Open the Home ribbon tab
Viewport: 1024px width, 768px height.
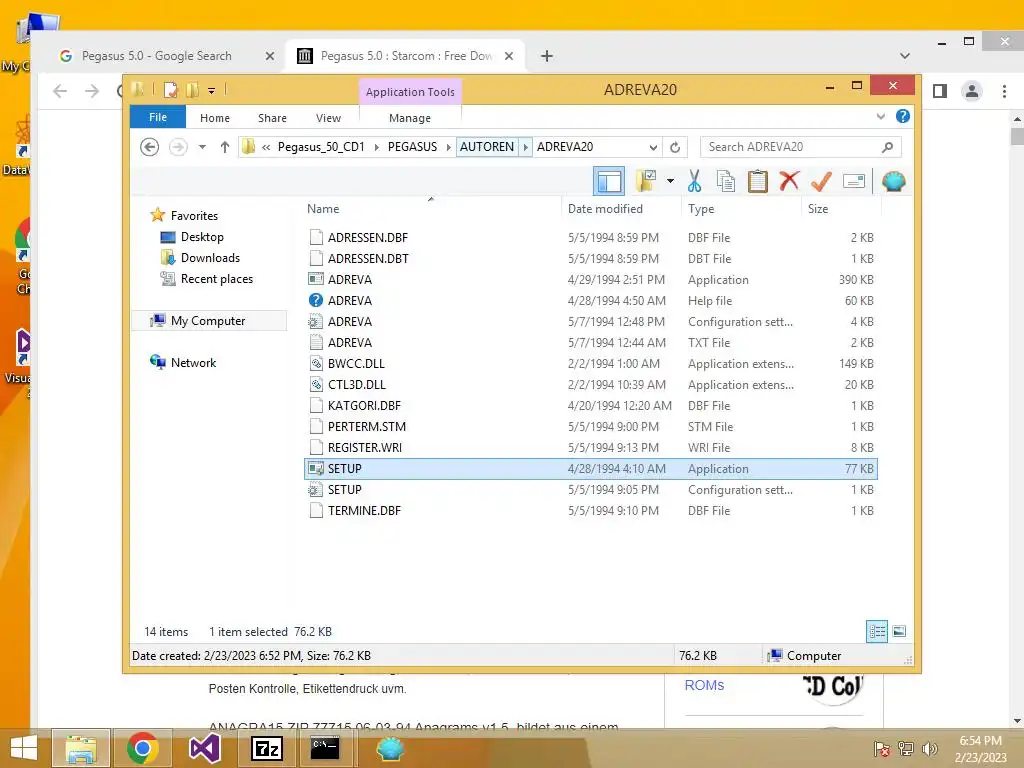[x=215, y=118]
